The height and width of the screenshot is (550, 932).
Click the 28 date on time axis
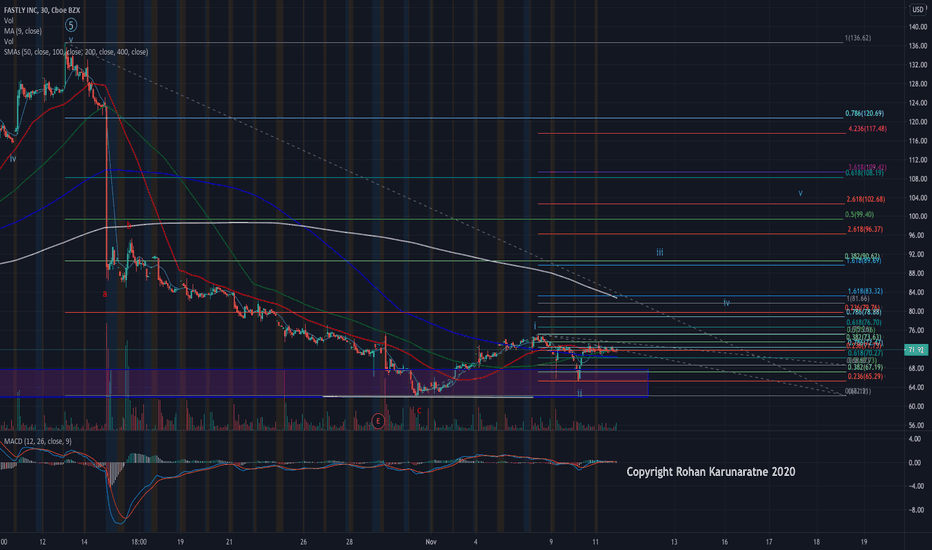click(350, 542)
